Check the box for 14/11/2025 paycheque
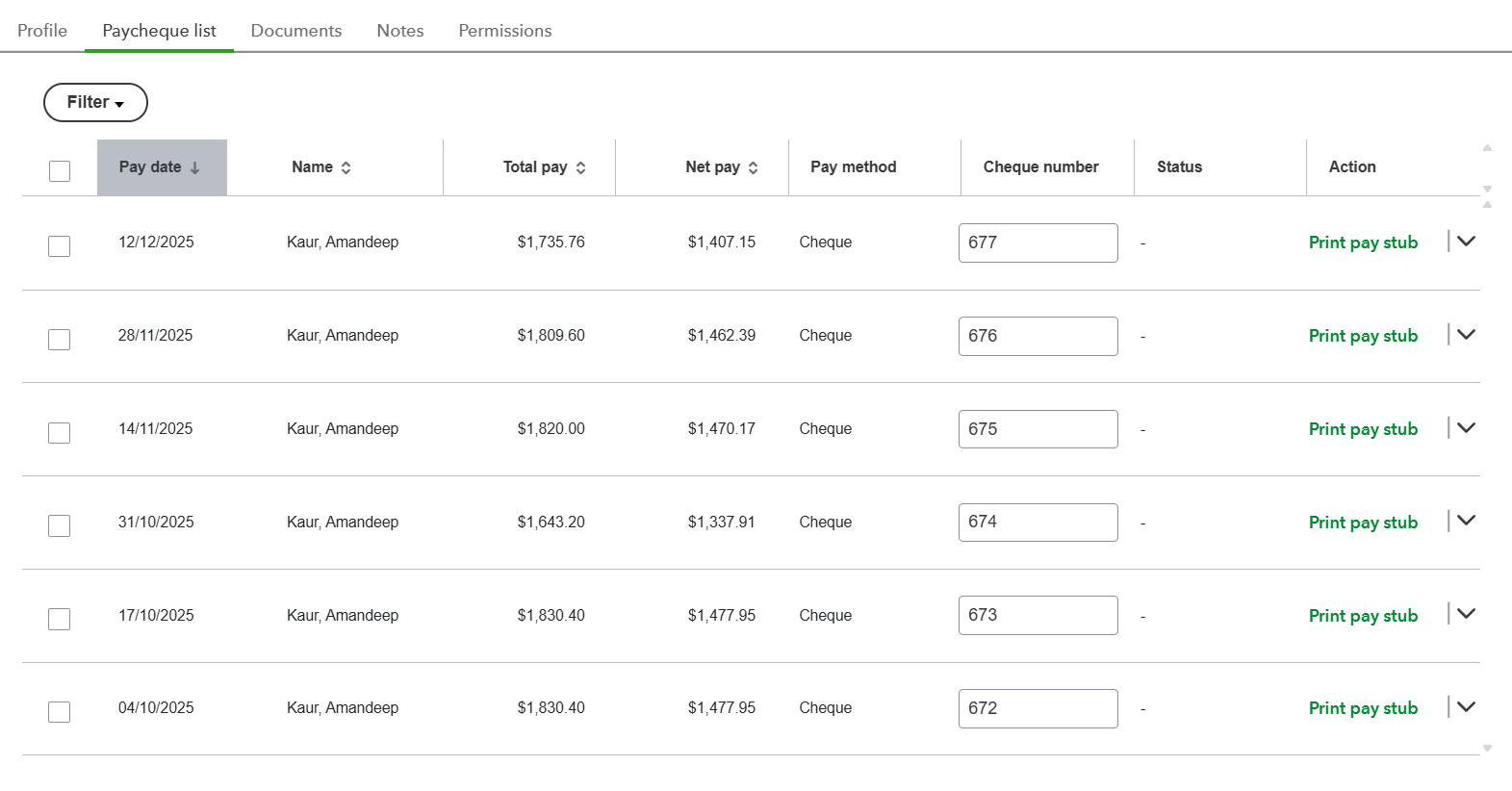Image resolution: width=1512 pixels, height=791 pixels. pyautogui.click(x=60, y=433)
